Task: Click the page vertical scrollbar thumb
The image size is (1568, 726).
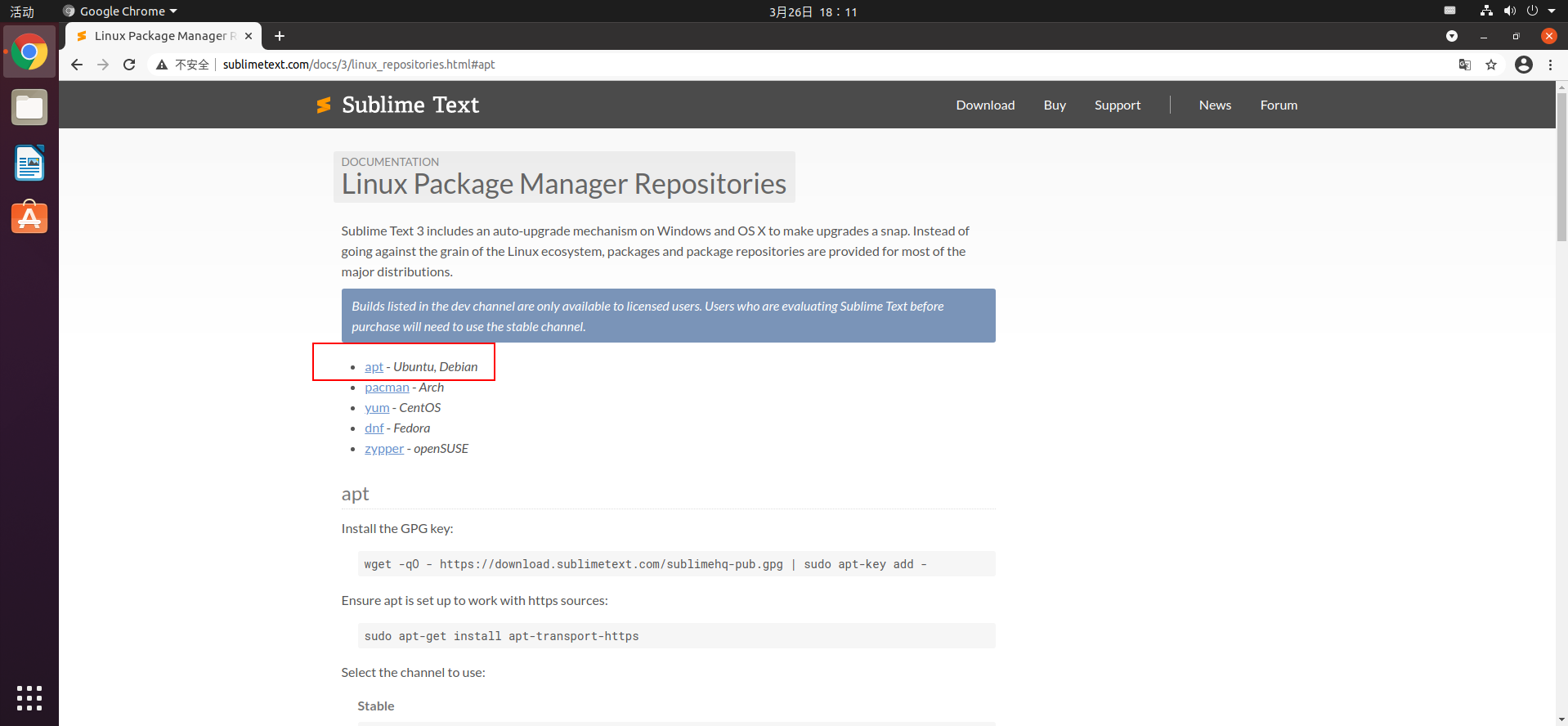Action: [1561, 166]
